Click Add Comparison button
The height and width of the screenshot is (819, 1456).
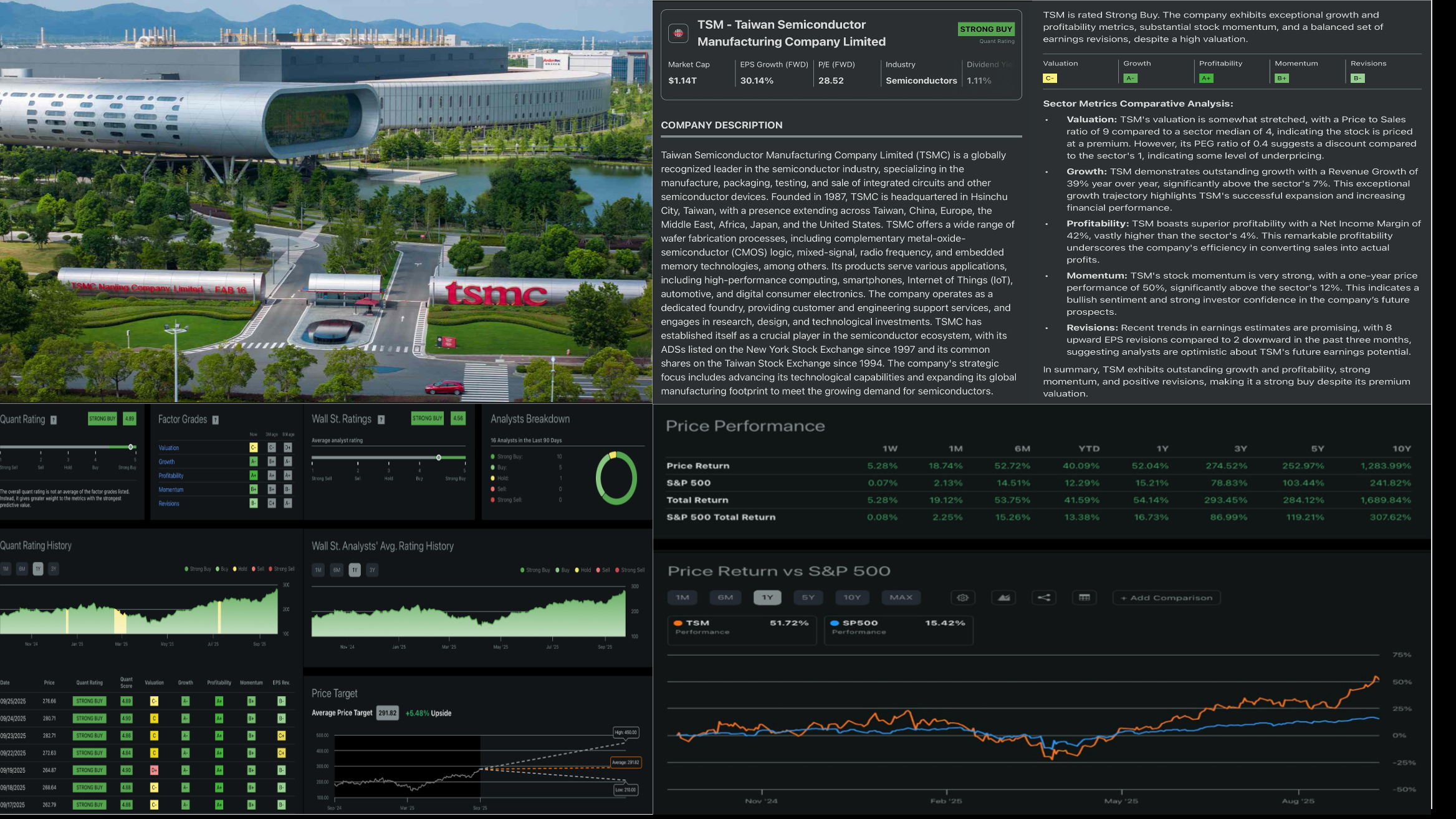click(1166, 598)
